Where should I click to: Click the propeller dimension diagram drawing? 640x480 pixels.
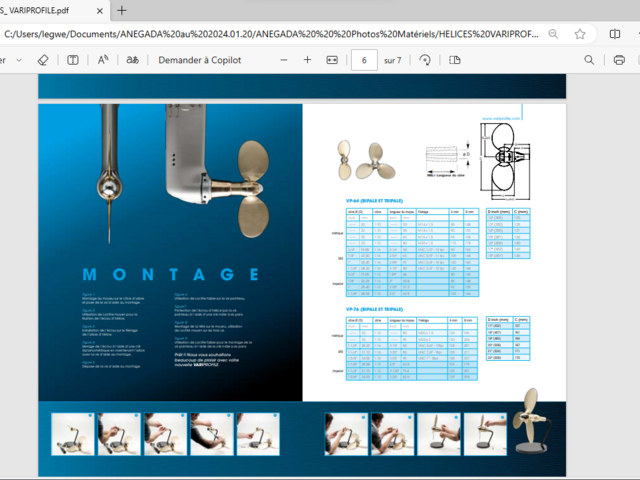[505, 162]
